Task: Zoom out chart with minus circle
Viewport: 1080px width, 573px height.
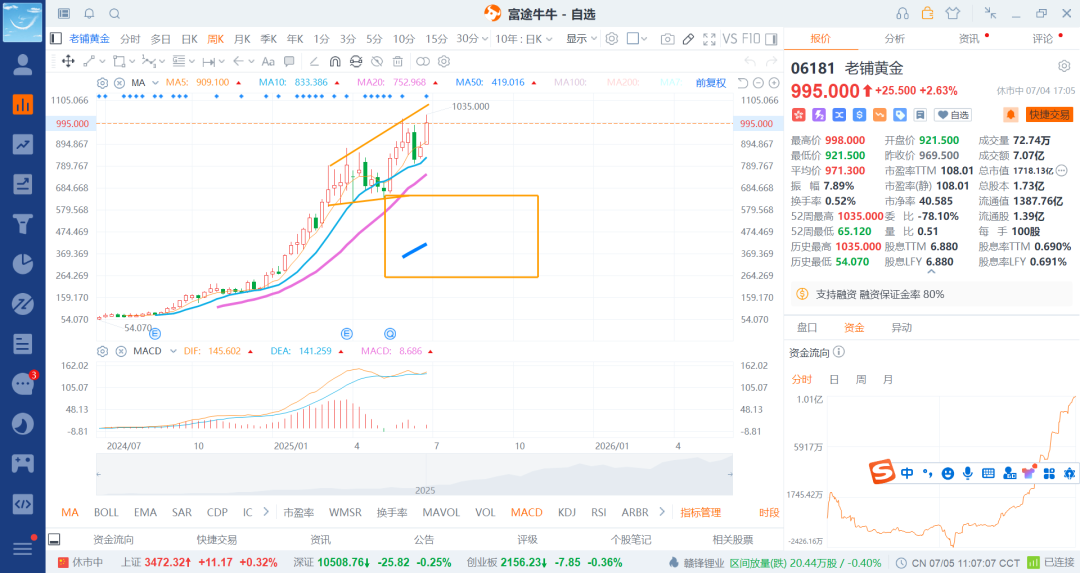Action: point(758,83)
